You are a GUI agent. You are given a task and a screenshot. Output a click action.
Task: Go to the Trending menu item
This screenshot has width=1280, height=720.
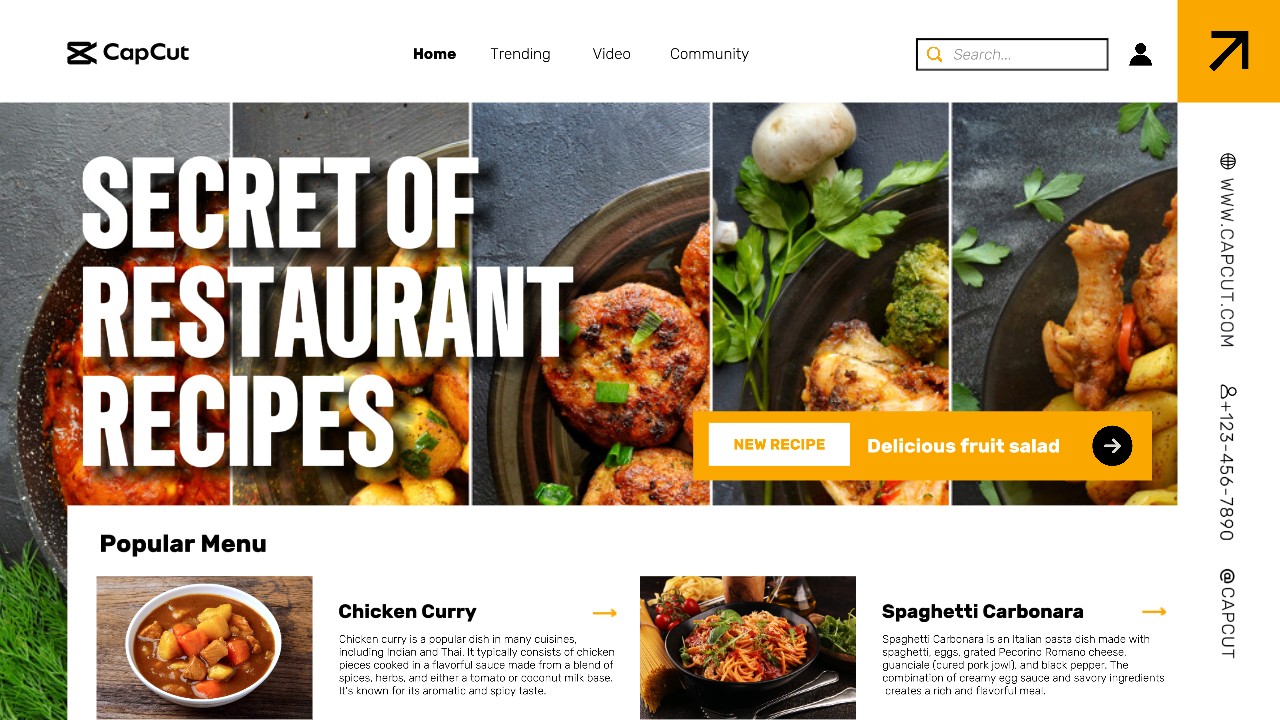pyautogui.click(x=520, y=54)
